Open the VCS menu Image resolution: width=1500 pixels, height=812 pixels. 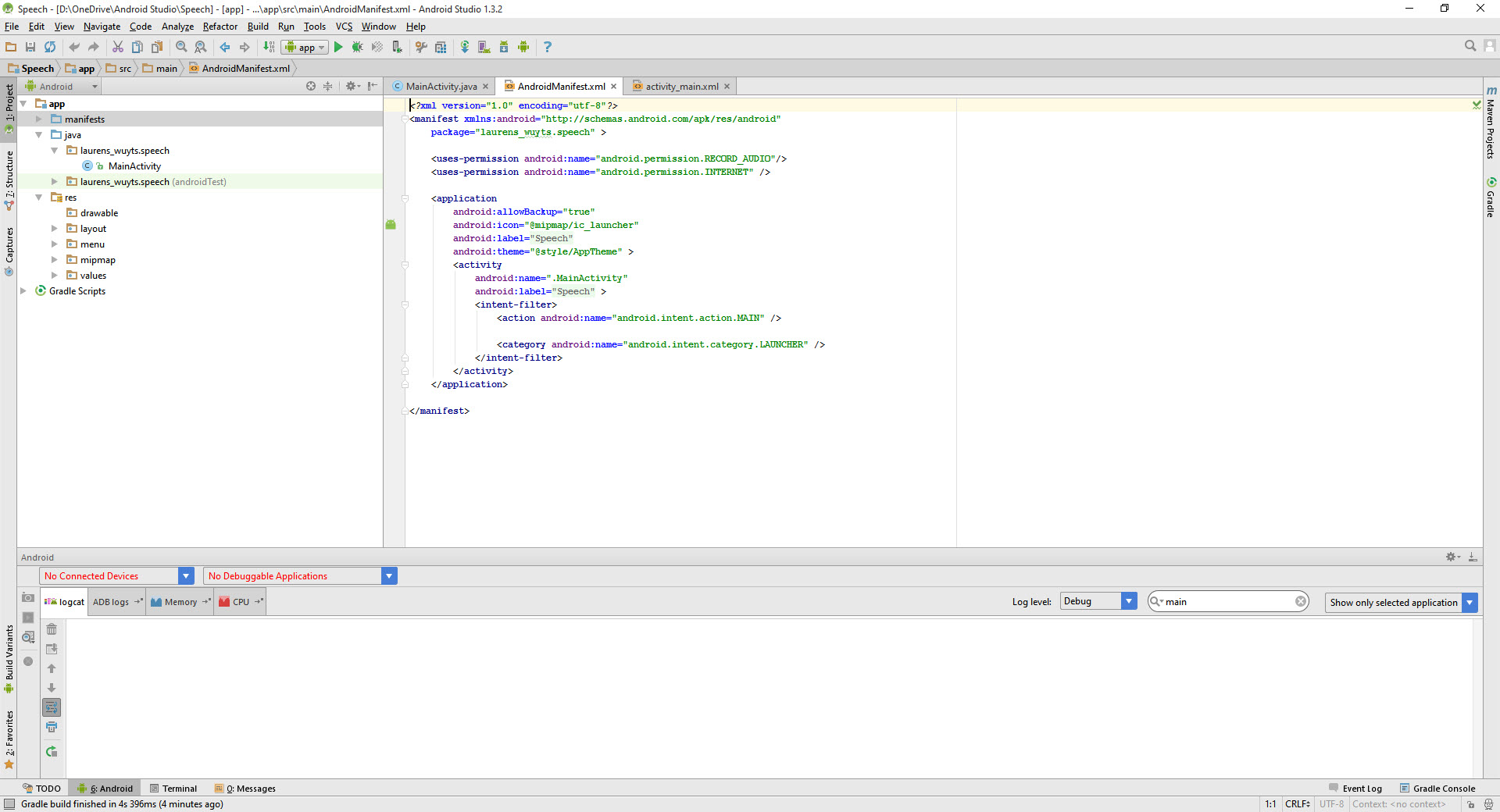coord(344,26)
